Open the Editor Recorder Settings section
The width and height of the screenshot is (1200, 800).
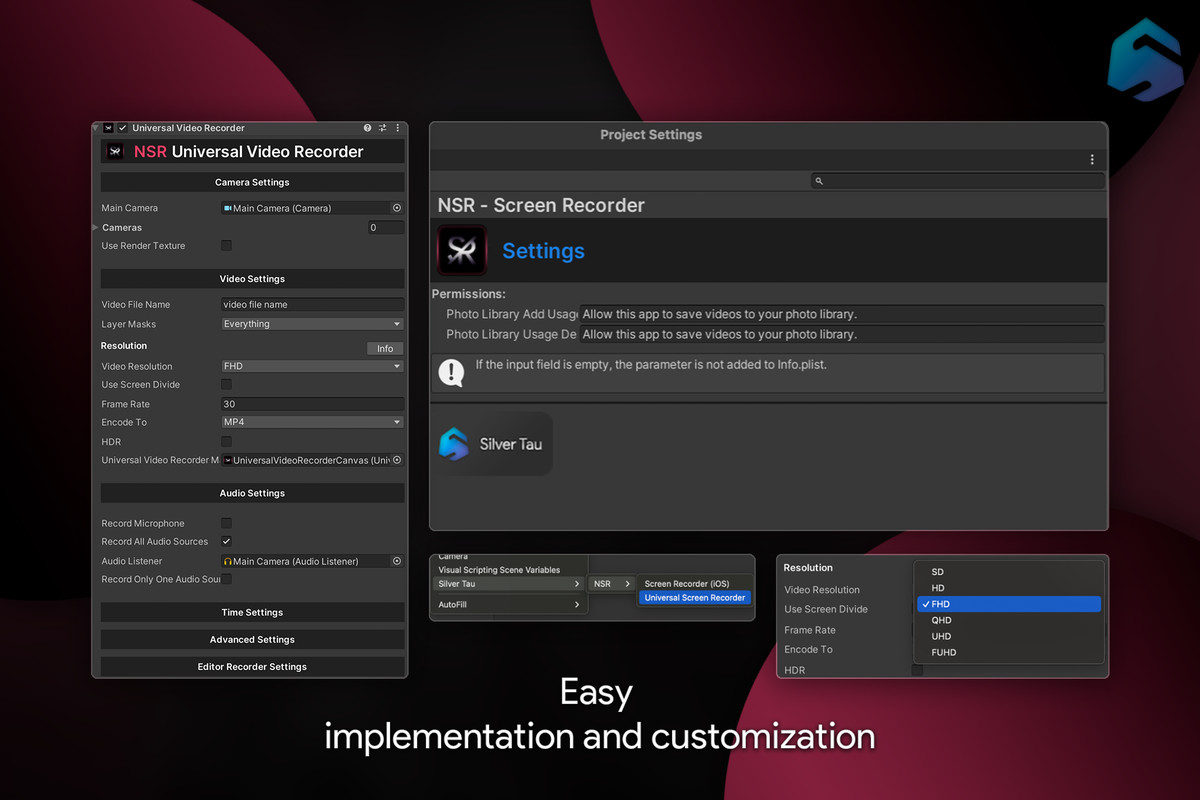(252, 666)
